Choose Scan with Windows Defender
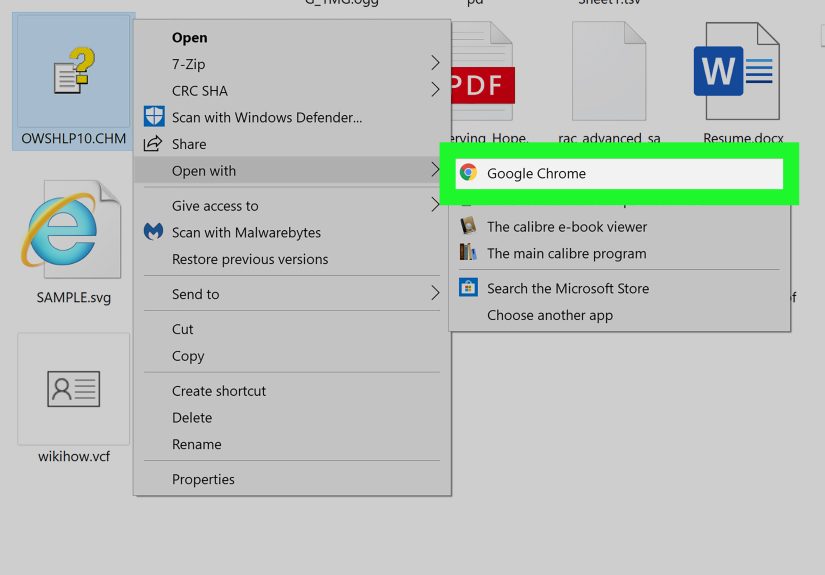 [293, 117]
